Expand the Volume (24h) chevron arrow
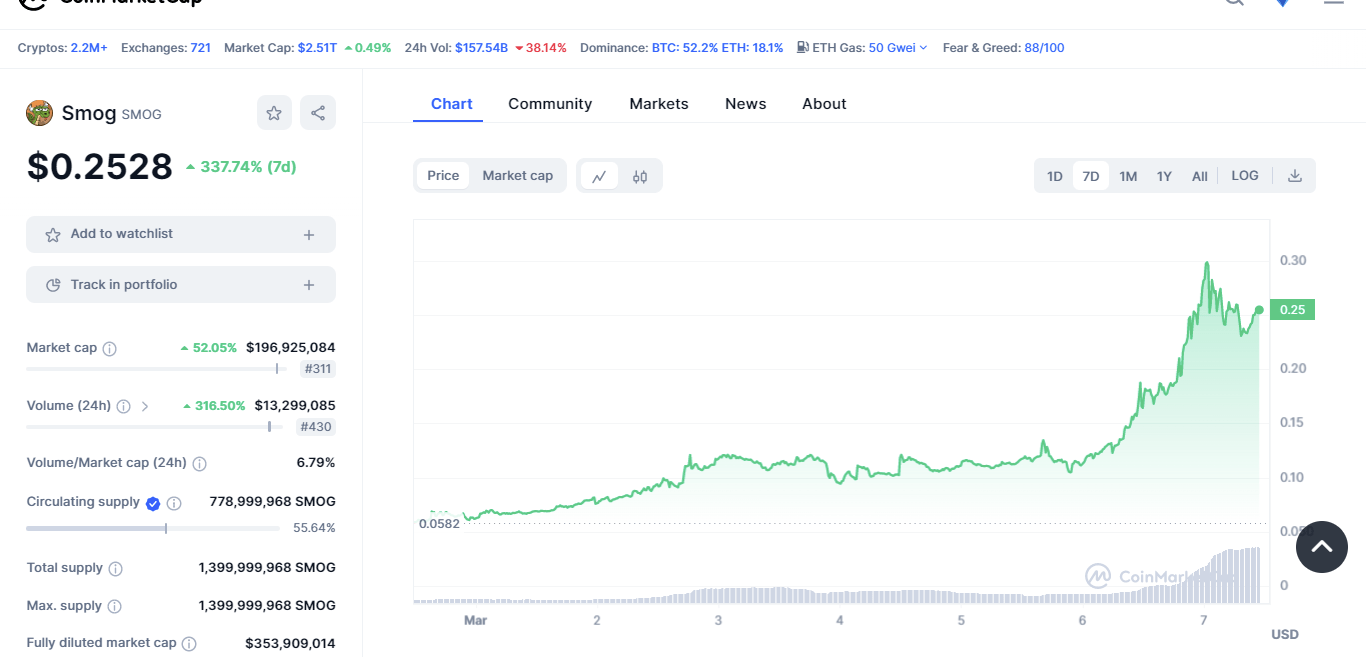Screen dimensions: 1366x657 click(145, 406)
